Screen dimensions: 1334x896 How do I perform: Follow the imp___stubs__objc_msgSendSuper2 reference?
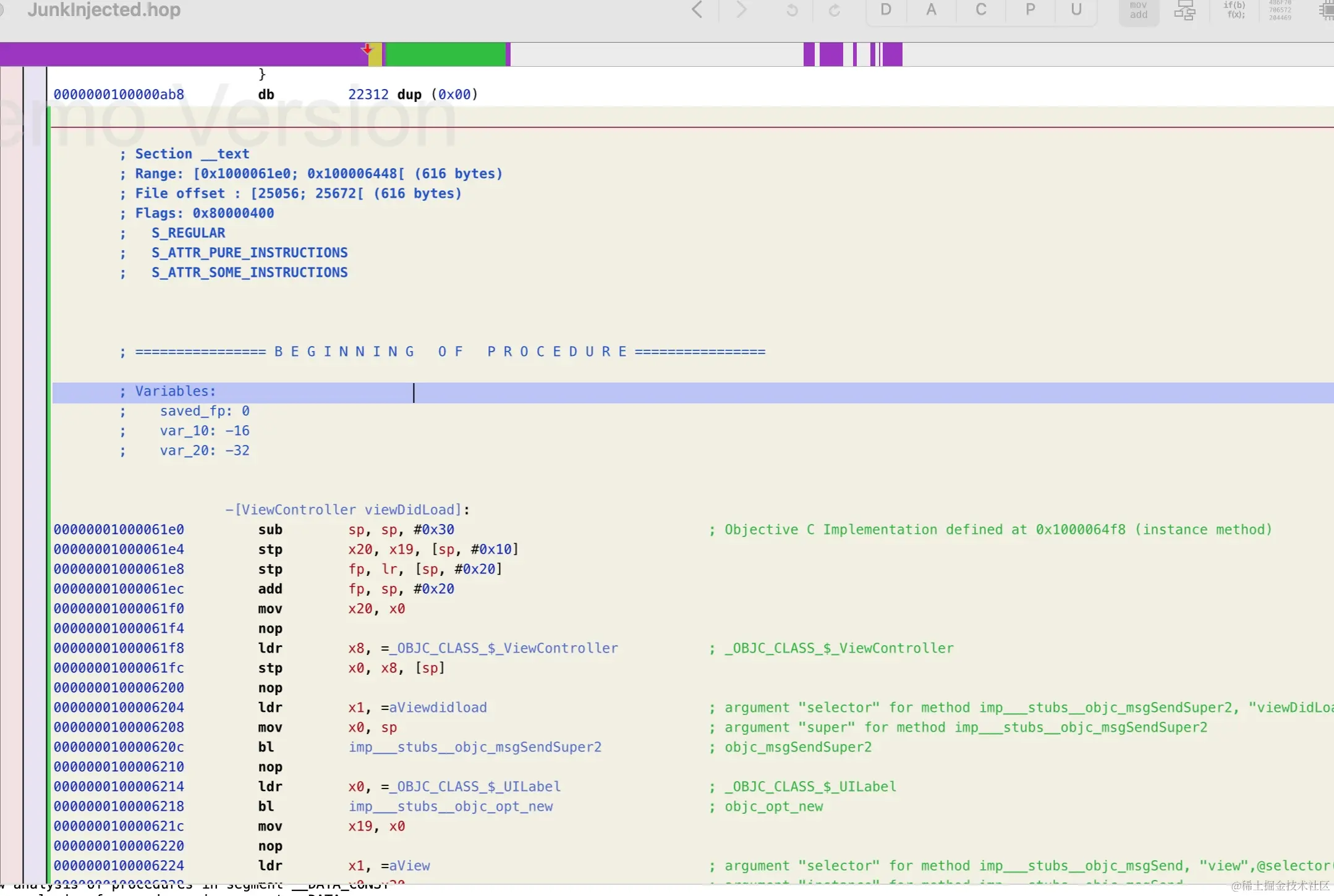pyautogui.click(x=475, y=747)
